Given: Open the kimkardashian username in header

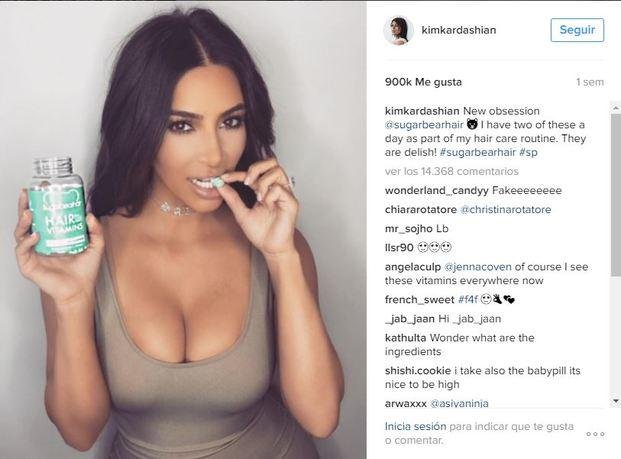Looking at the screenshot, I should tap(459, 30).
